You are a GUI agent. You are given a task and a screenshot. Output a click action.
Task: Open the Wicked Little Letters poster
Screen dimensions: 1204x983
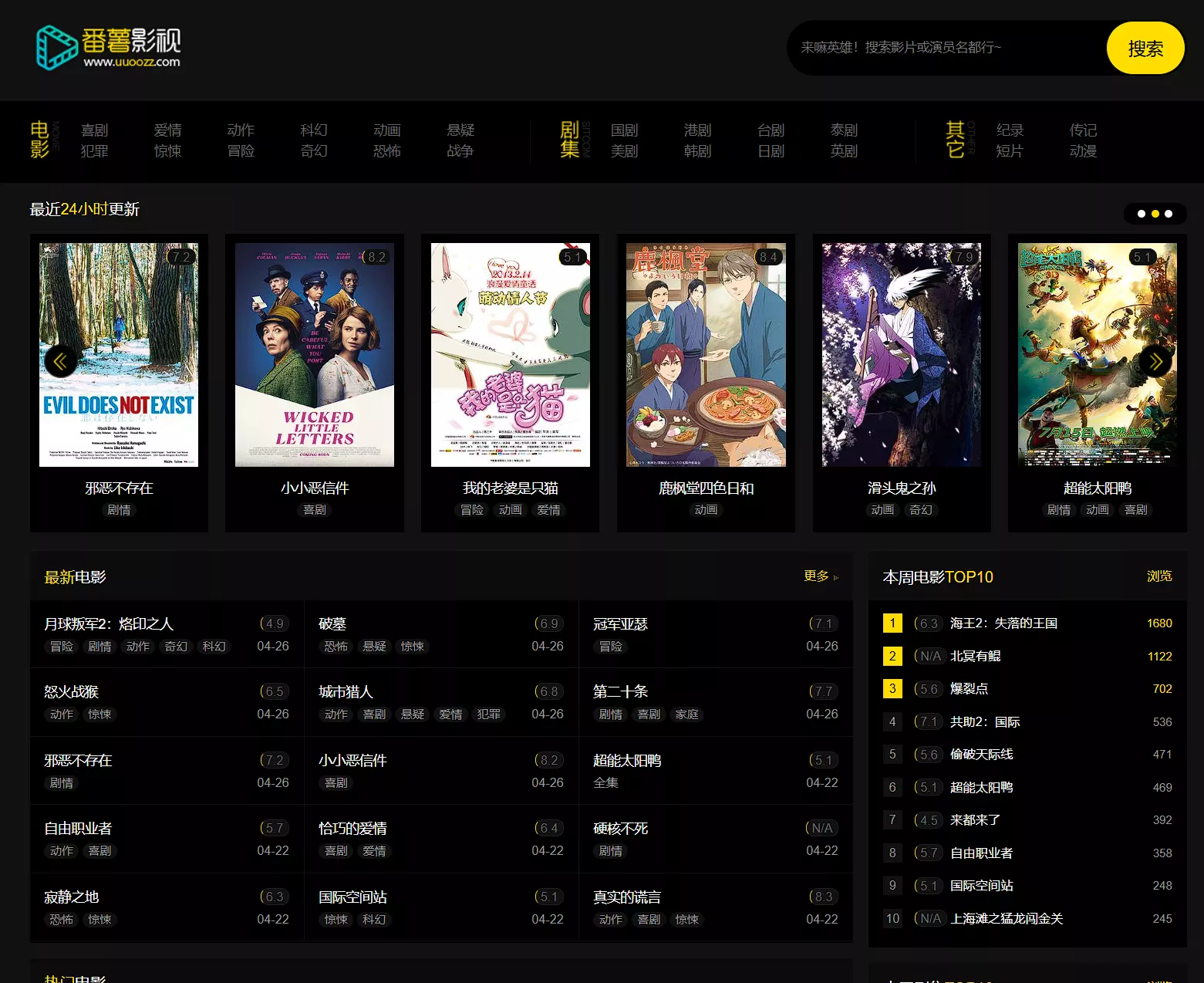tap(315, 355)
